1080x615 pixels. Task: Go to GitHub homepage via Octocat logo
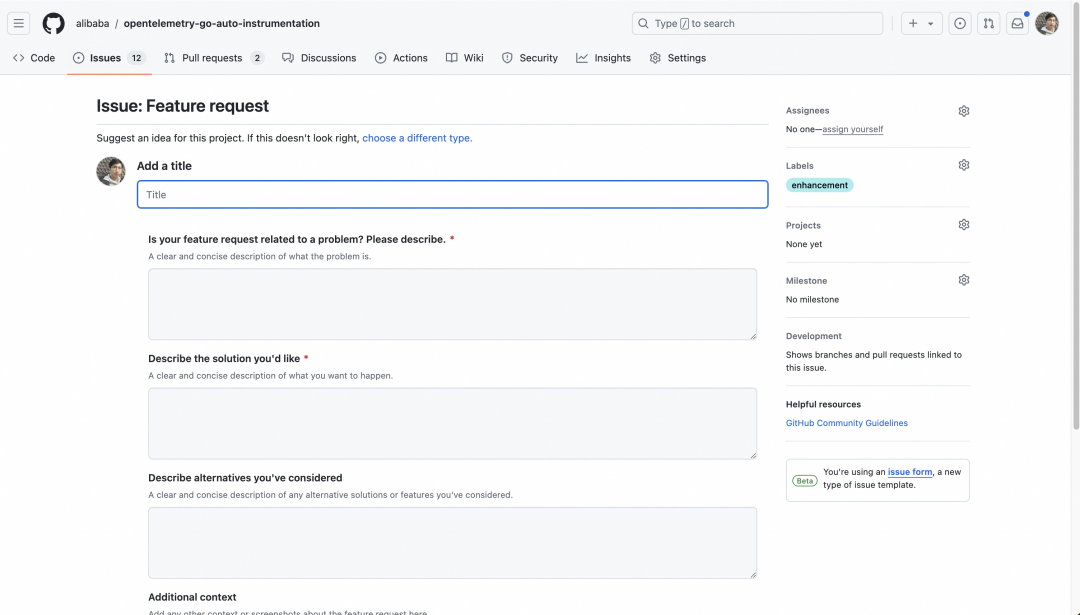point(53,23)
